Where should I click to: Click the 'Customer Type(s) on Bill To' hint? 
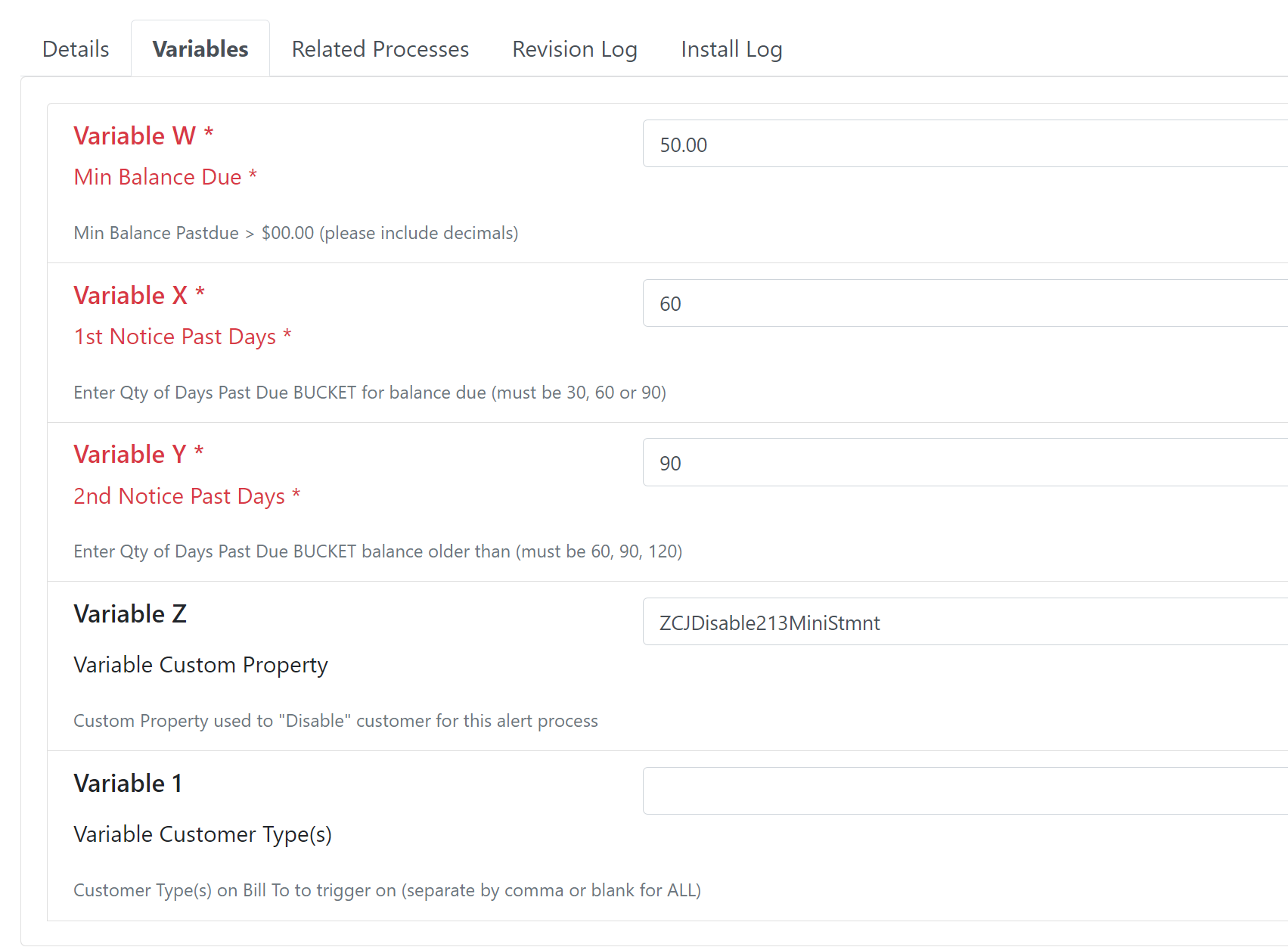[387, 890]
